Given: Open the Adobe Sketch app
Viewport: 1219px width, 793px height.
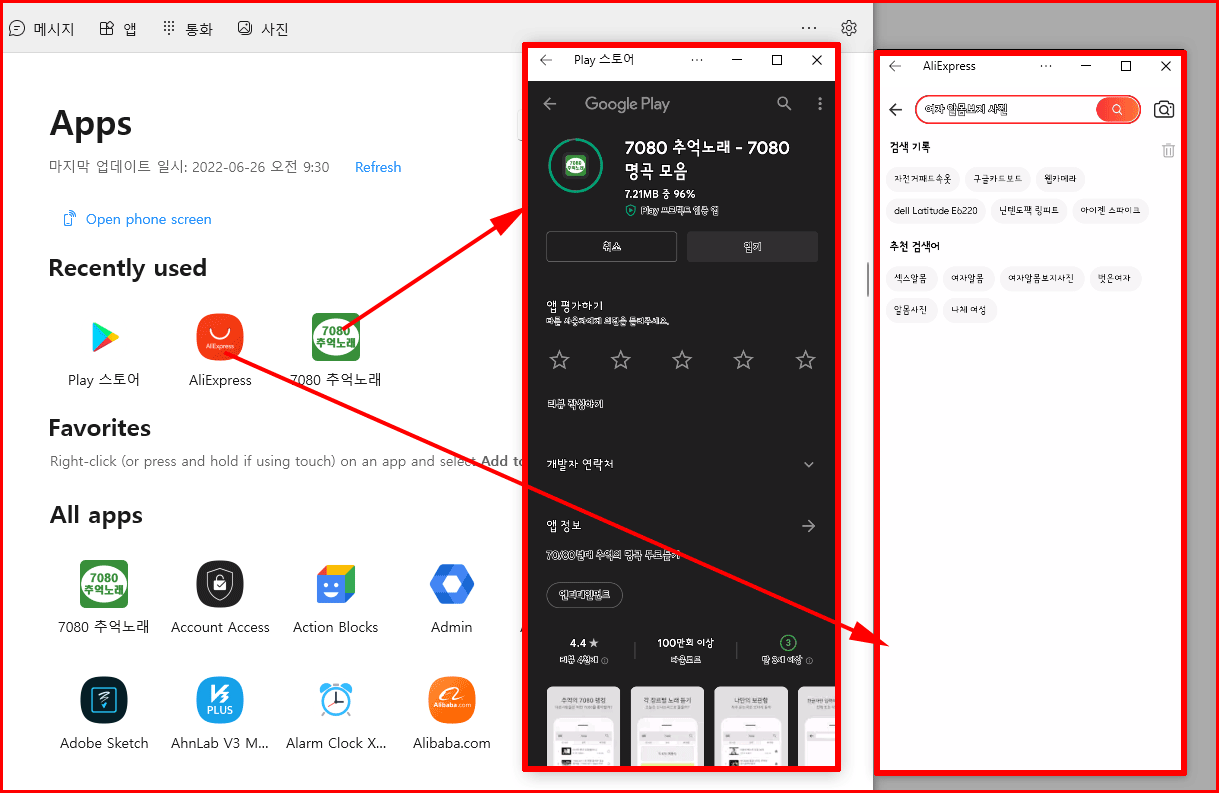Looking at the screenshot, I should pos(104,700).
